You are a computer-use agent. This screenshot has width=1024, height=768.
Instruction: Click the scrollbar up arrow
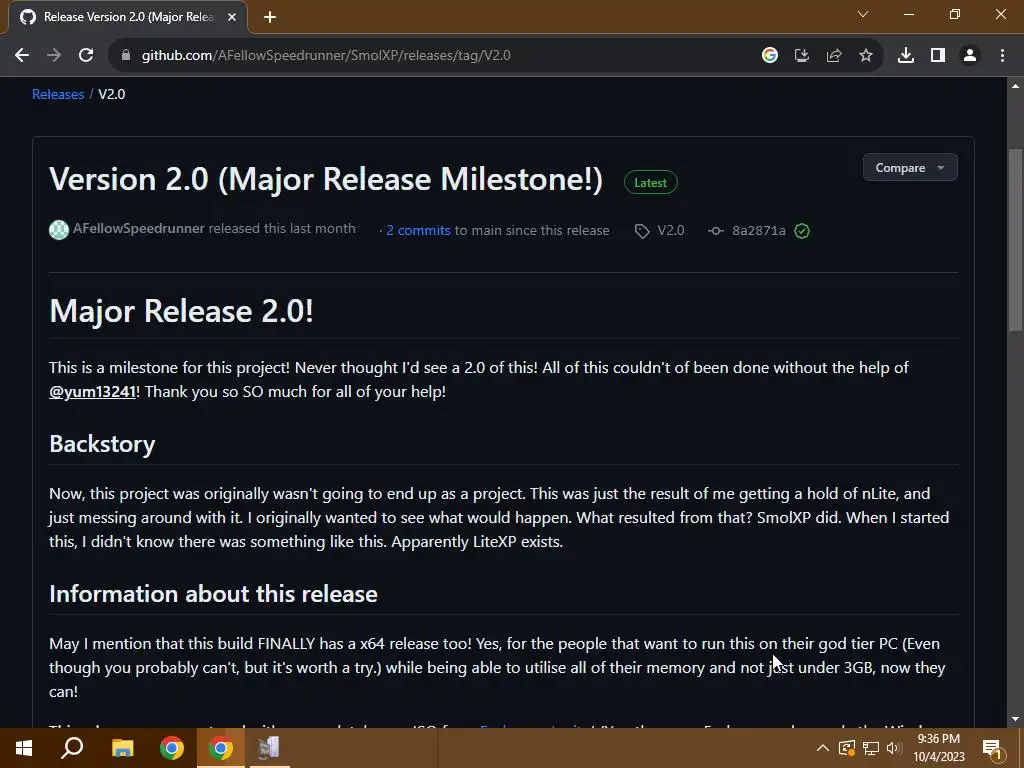pos(1015,86)
